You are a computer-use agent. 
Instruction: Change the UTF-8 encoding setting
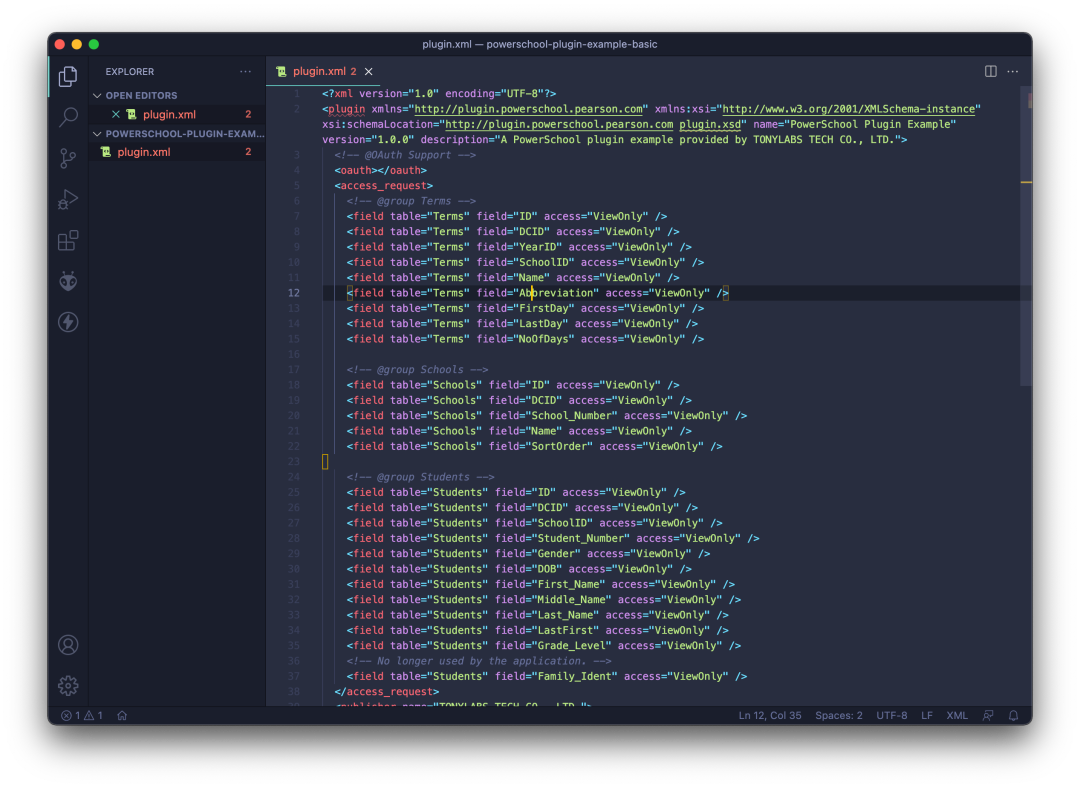tap(891, 716)
